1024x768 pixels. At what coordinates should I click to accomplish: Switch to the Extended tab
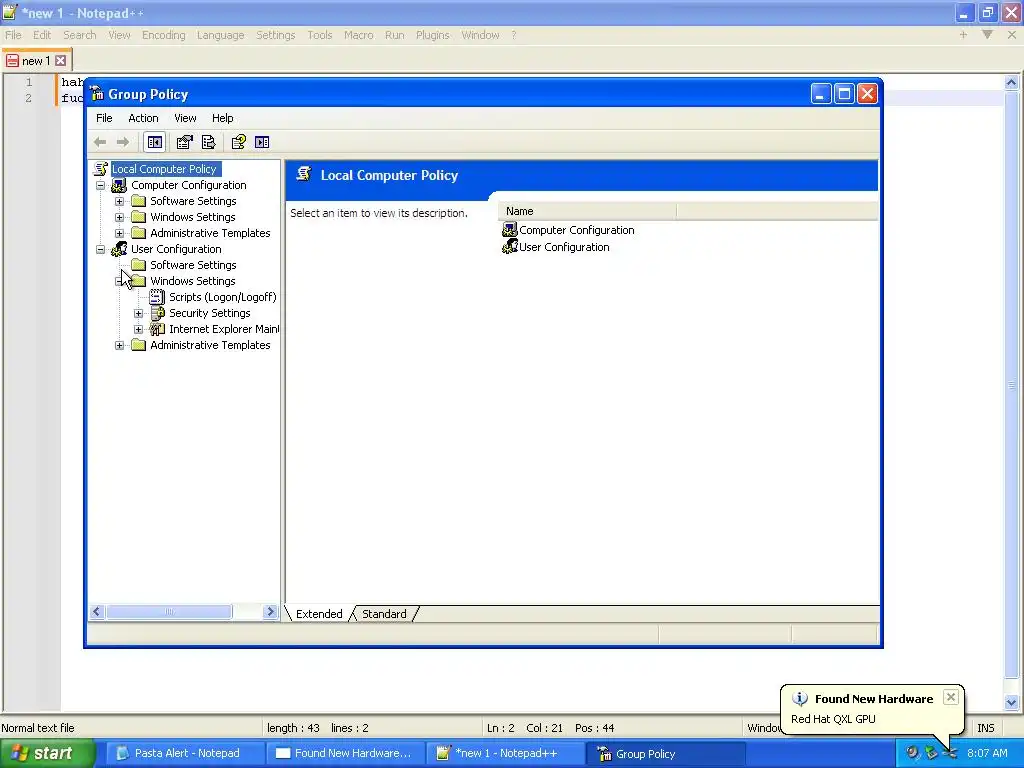319,614
